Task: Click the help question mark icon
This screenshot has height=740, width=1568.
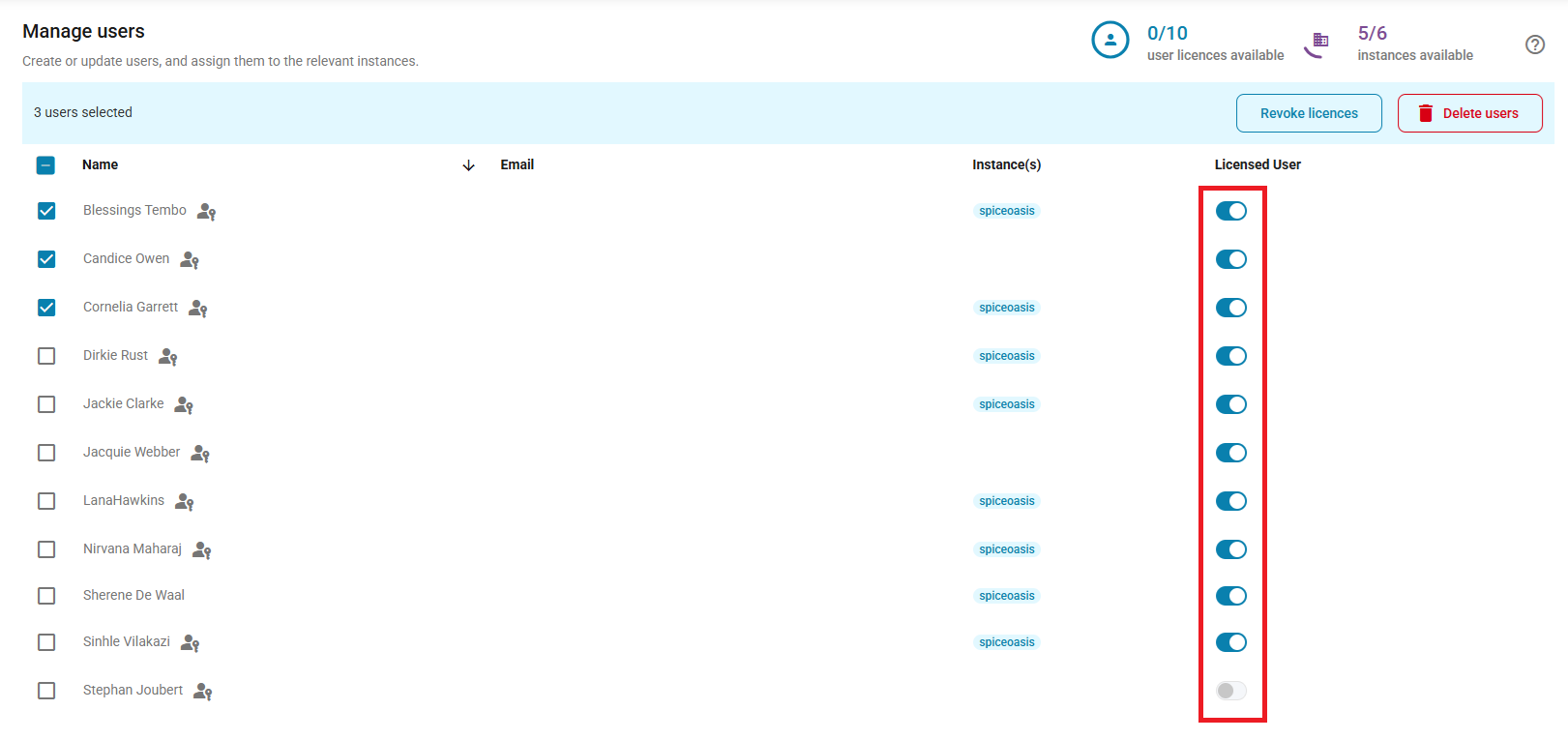Action: click(x=1534, y=44)
